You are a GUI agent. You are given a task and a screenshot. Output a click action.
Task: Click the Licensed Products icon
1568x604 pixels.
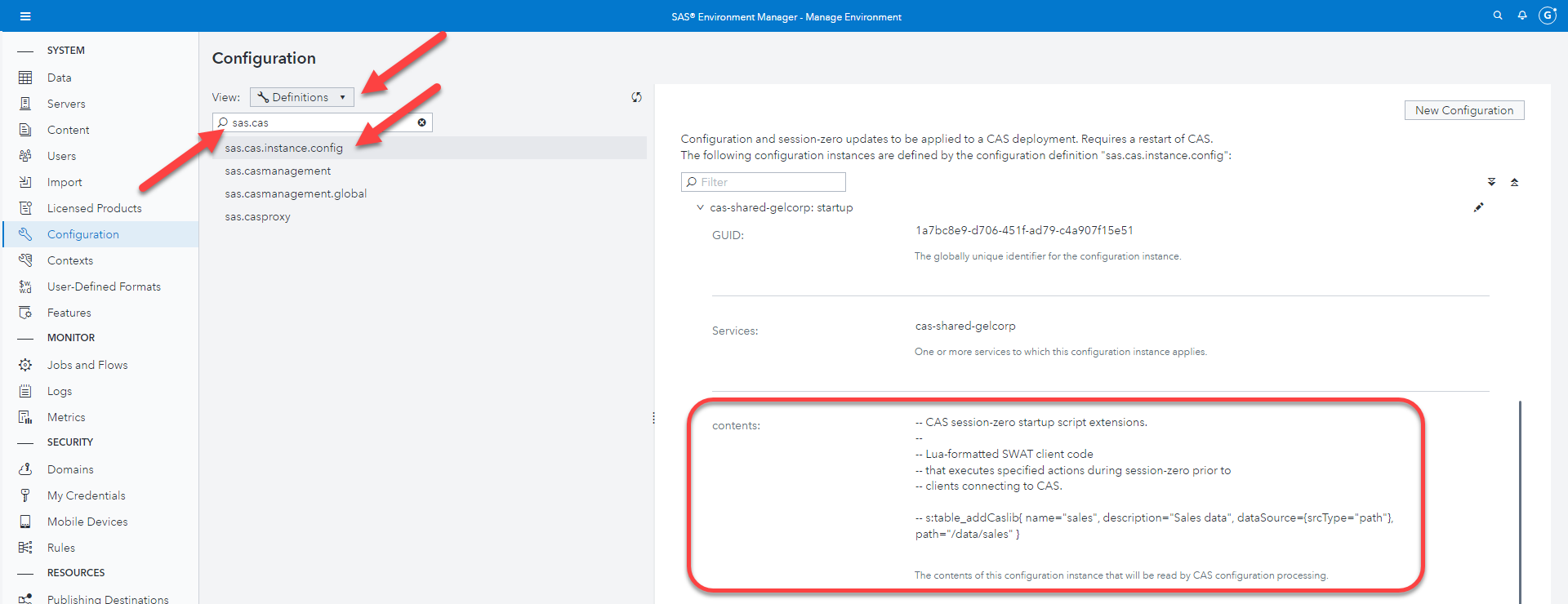[x=25, y=208]
